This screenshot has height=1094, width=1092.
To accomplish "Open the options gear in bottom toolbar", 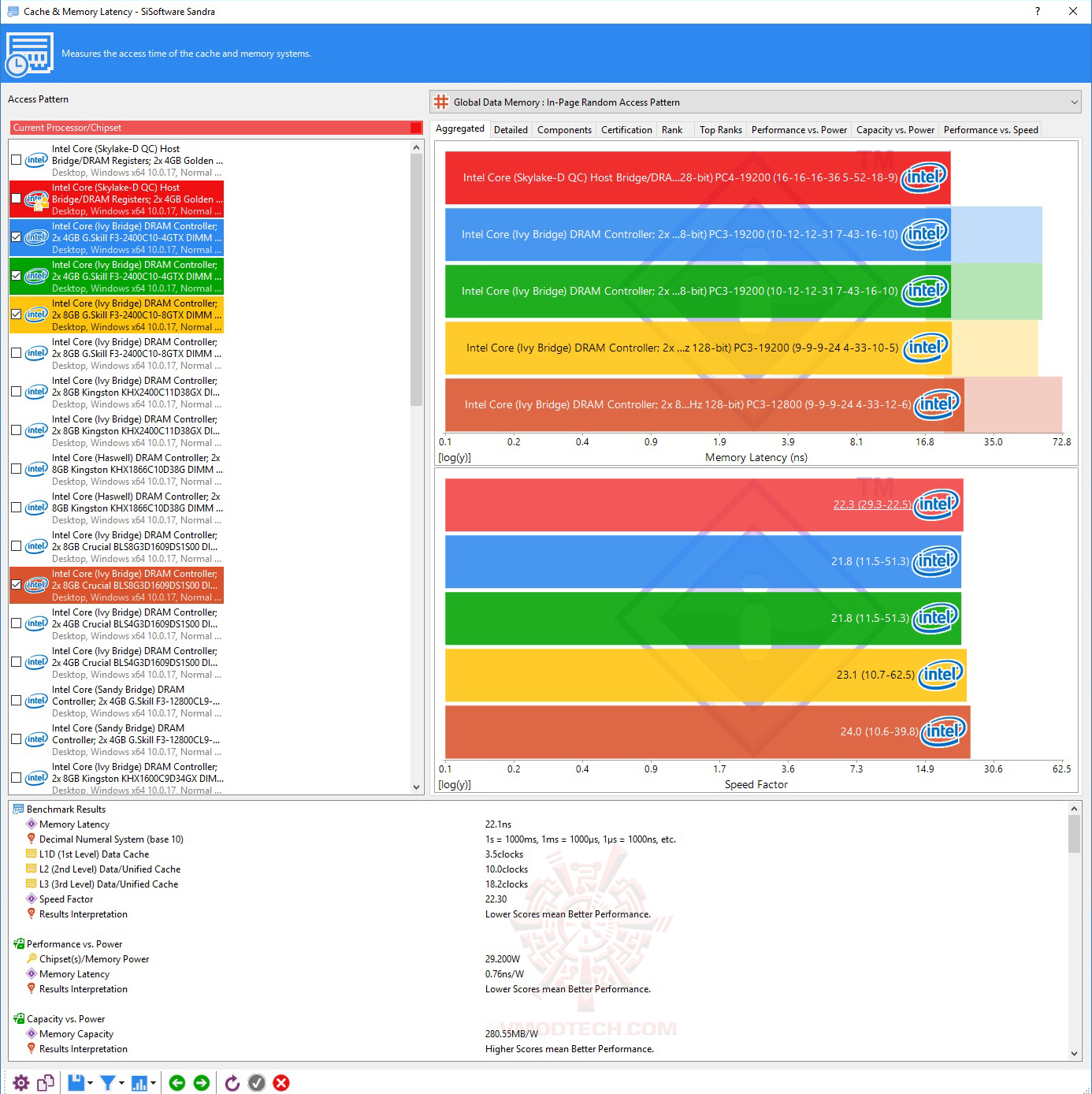I will coord(21,1083).
